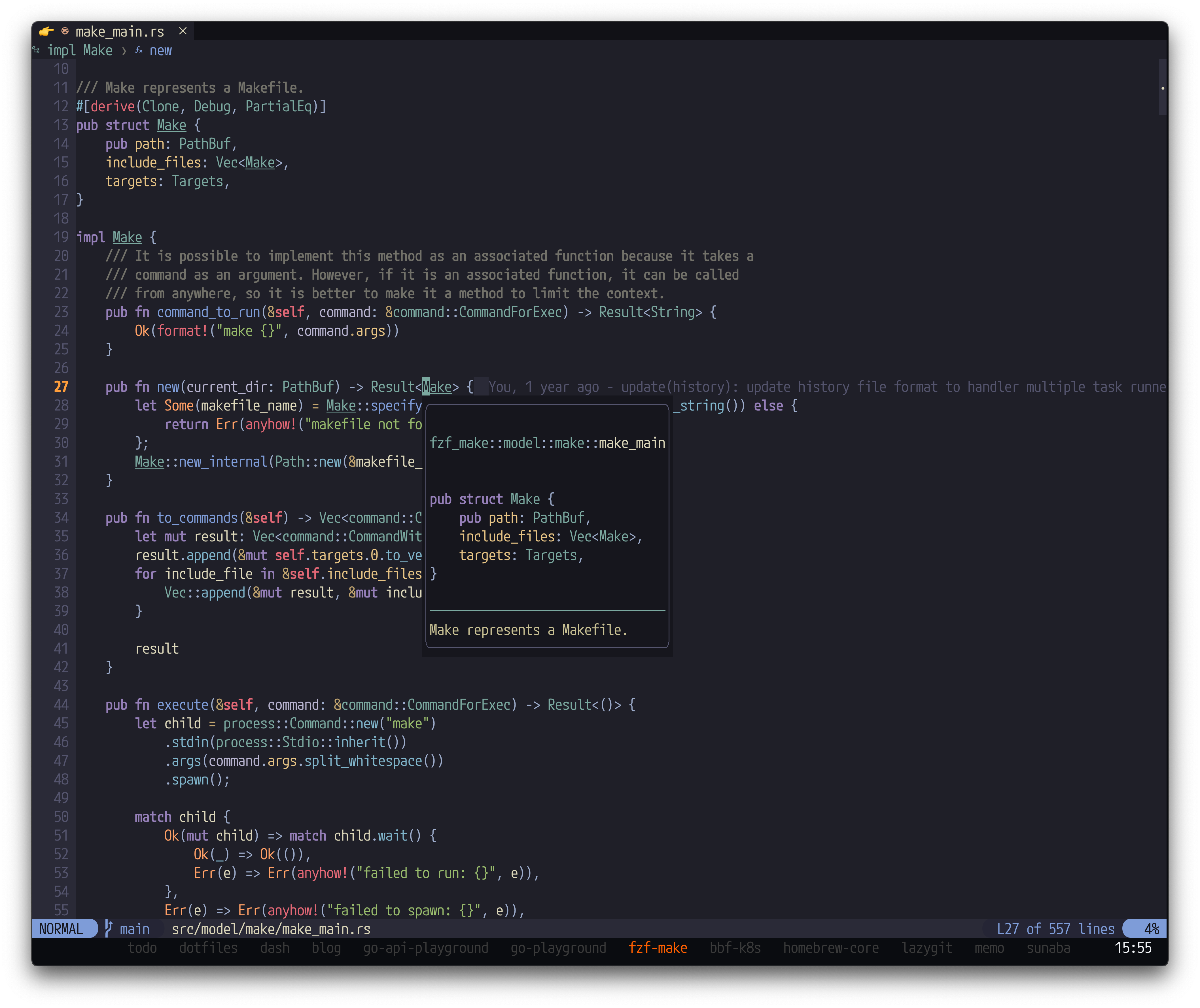Click the main branch name in statusline

click(x=134, y=929)
